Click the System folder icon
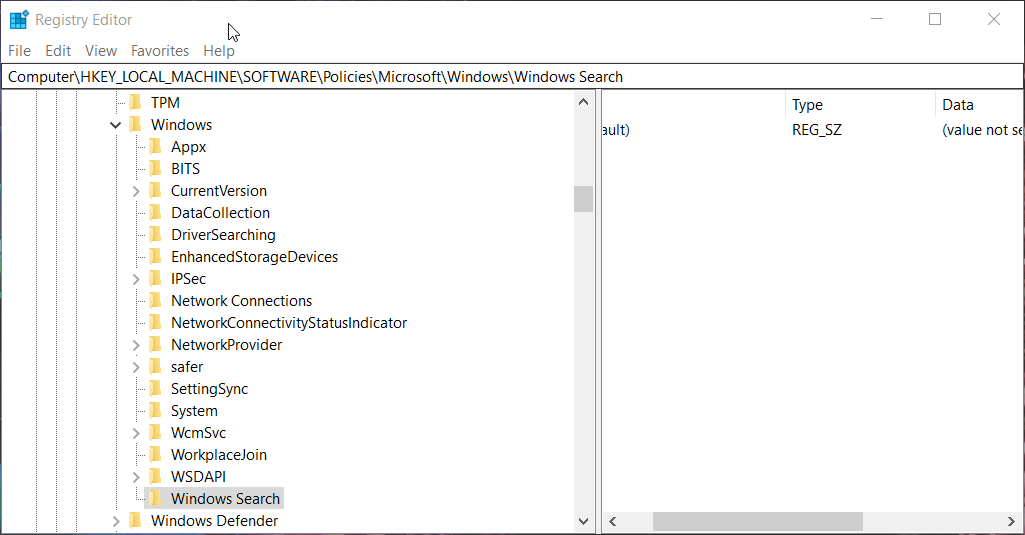The image size is (1025, 535). click(156, 411)
